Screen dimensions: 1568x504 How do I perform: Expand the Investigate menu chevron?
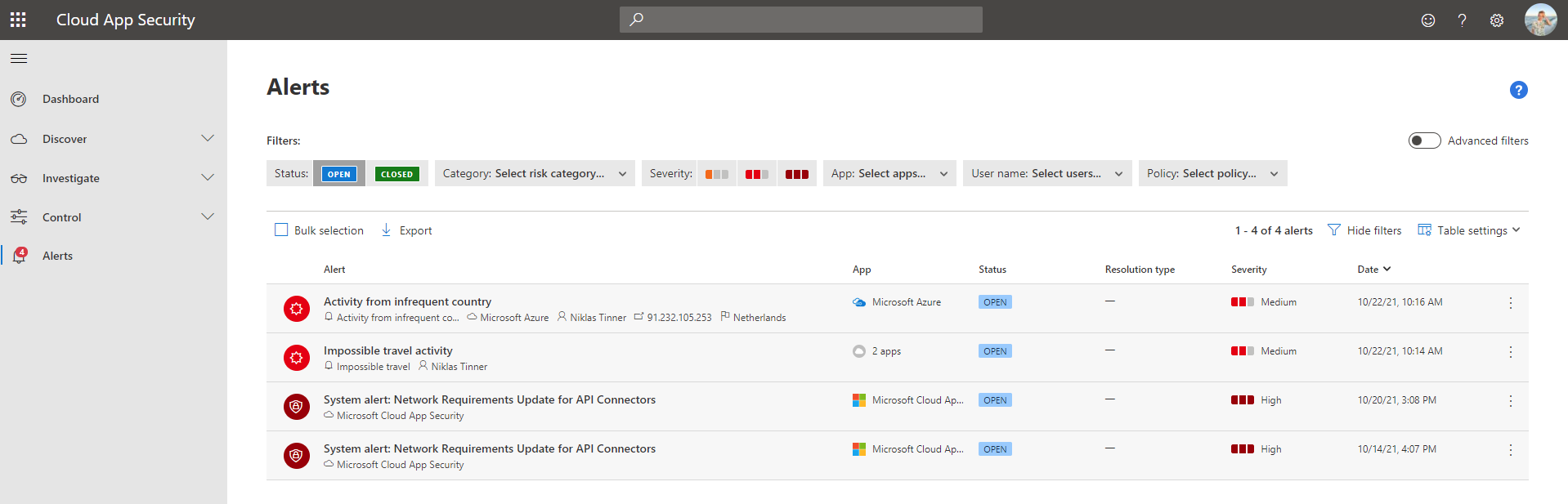tap(208, 177)
